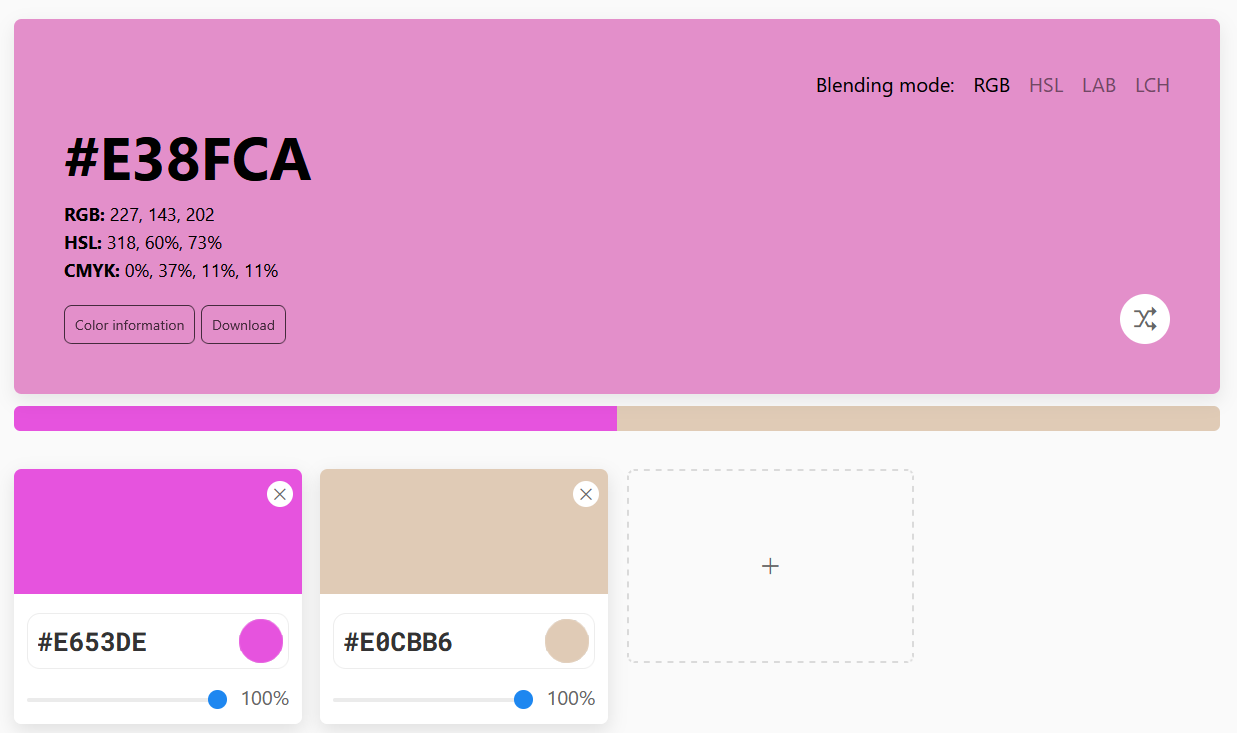Switch blending mode to HSL
This screenshot has width=1237, height=733.
(x=1046, y=85)
